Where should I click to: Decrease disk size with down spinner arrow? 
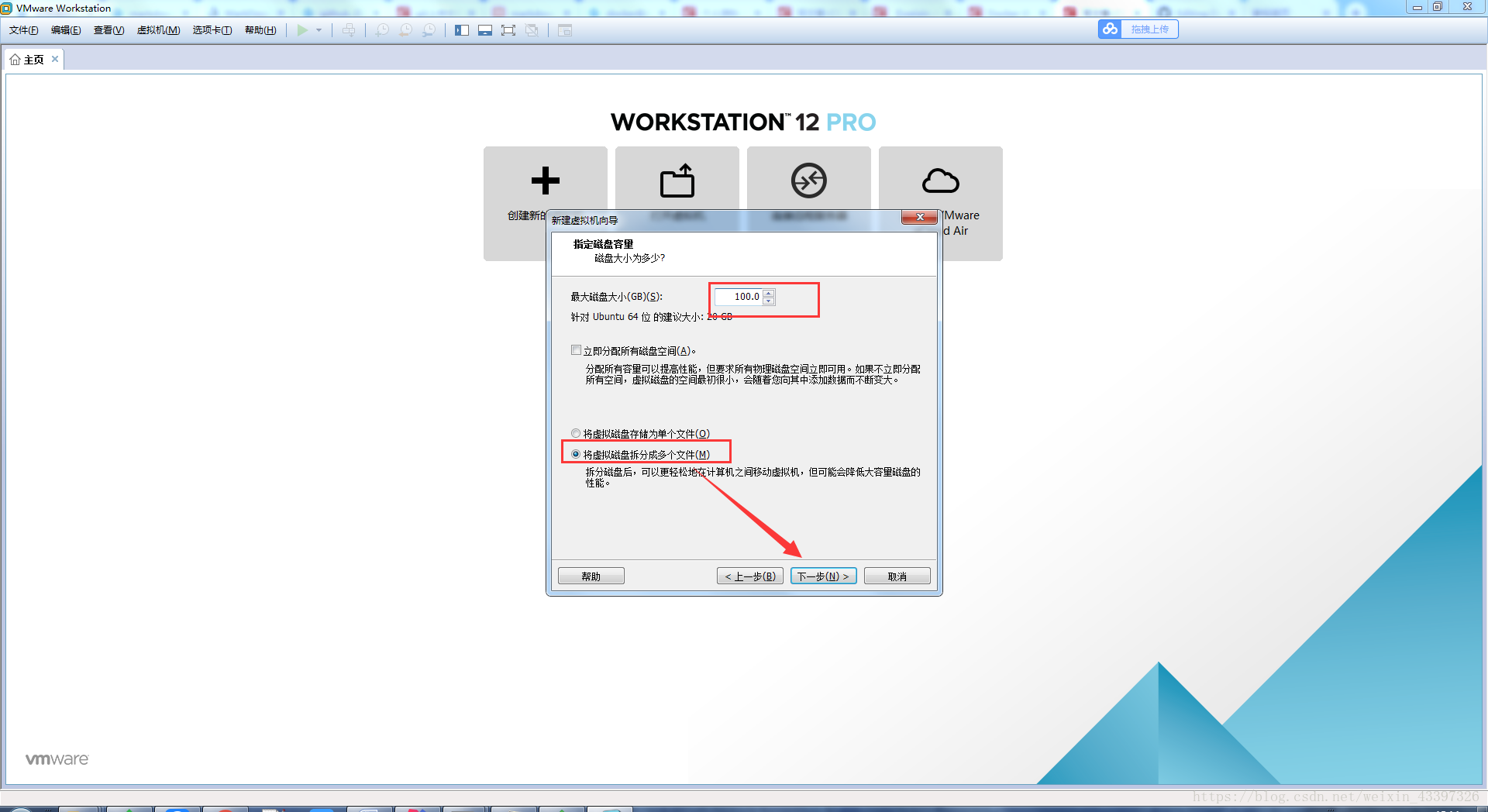point(769,301)
